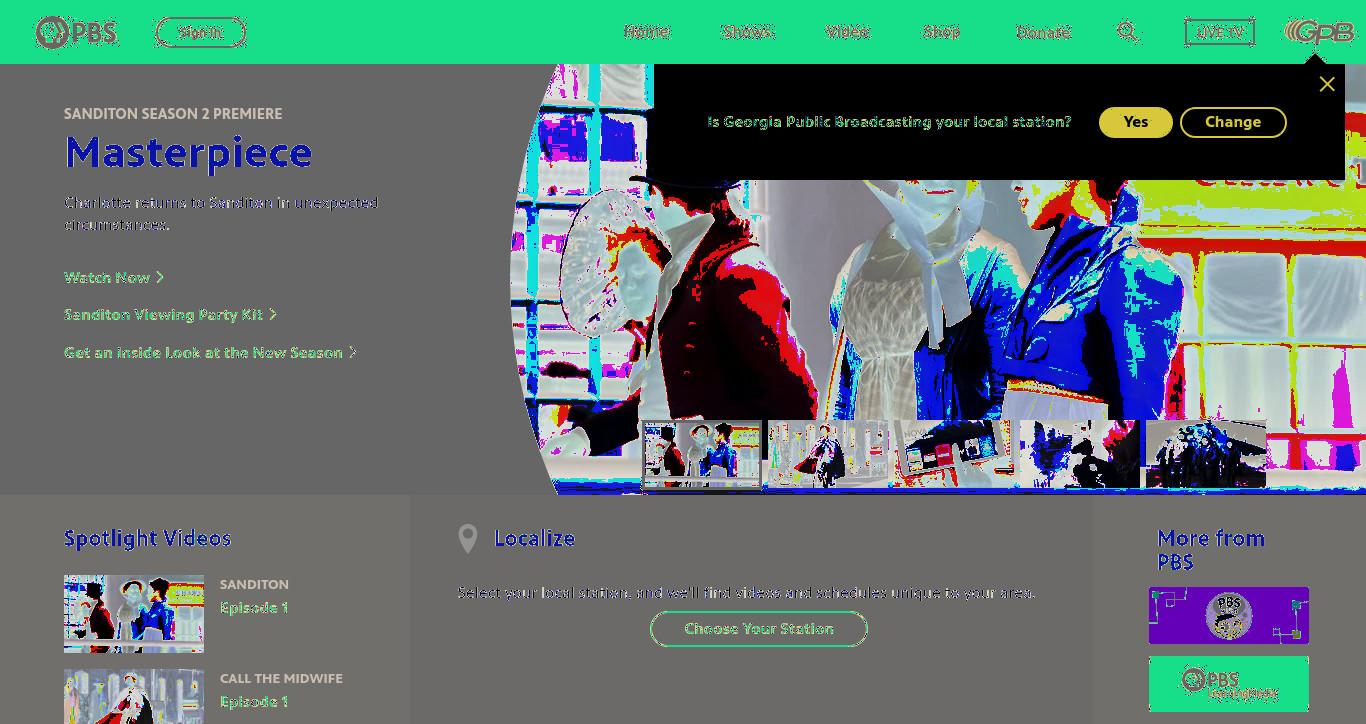
Task: Close the station confirmation popup
Action: (1327, 84)
